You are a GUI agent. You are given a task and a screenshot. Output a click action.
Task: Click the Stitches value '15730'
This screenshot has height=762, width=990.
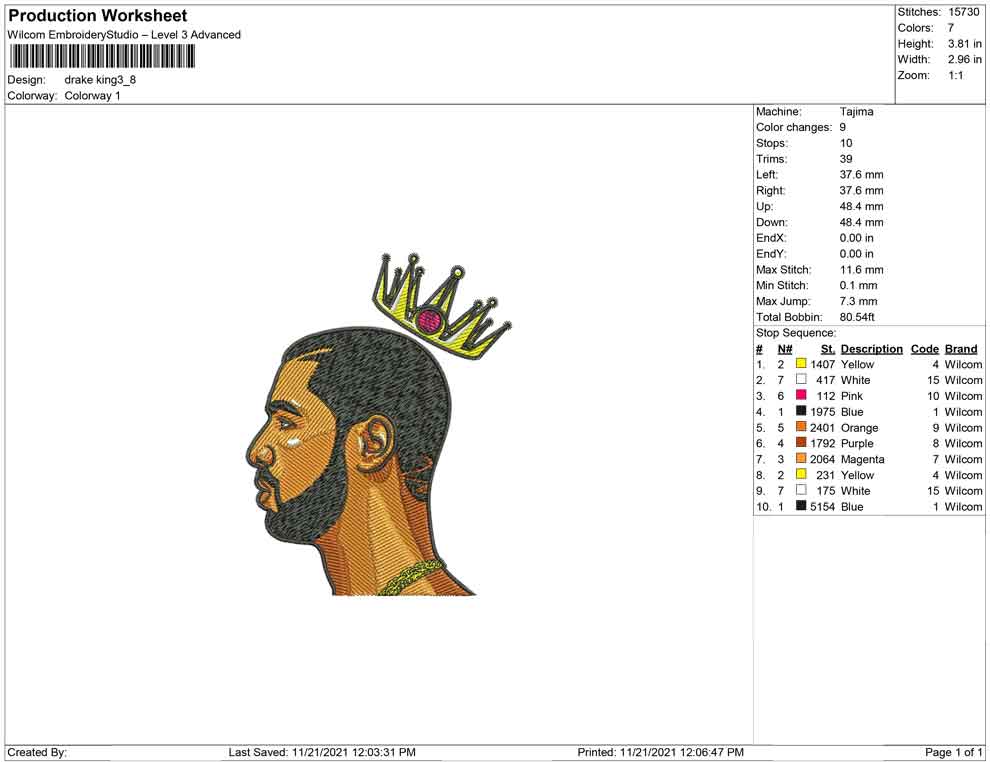963,12
